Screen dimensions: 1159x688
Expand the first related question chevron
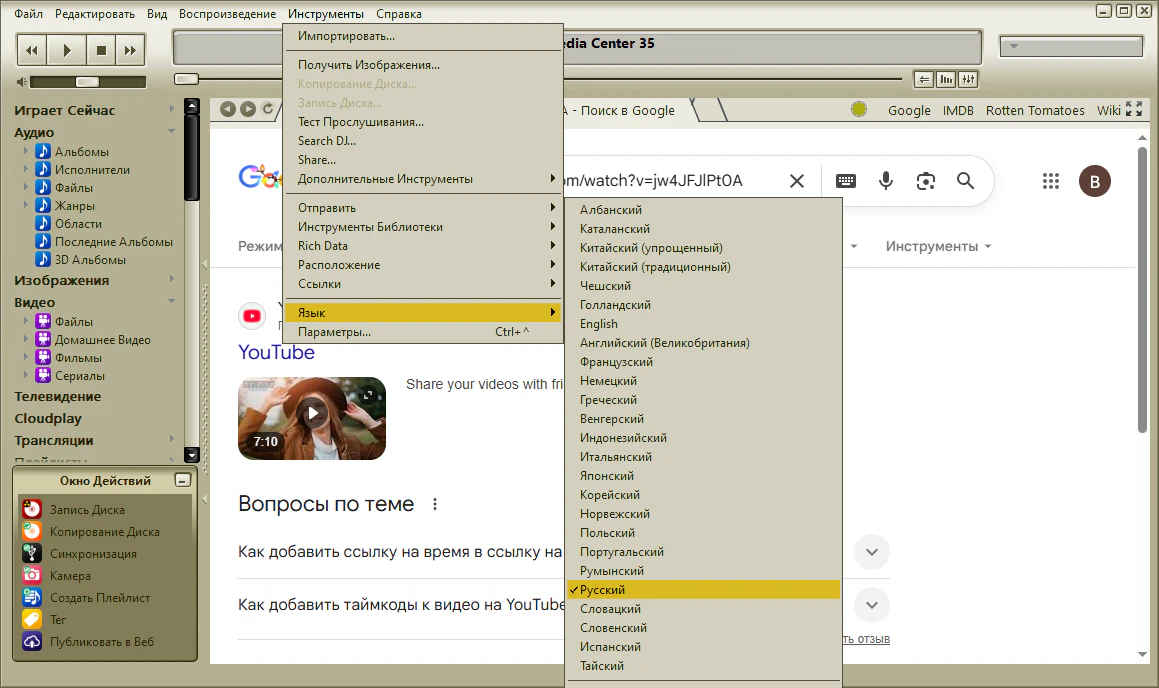click(871, 552)
